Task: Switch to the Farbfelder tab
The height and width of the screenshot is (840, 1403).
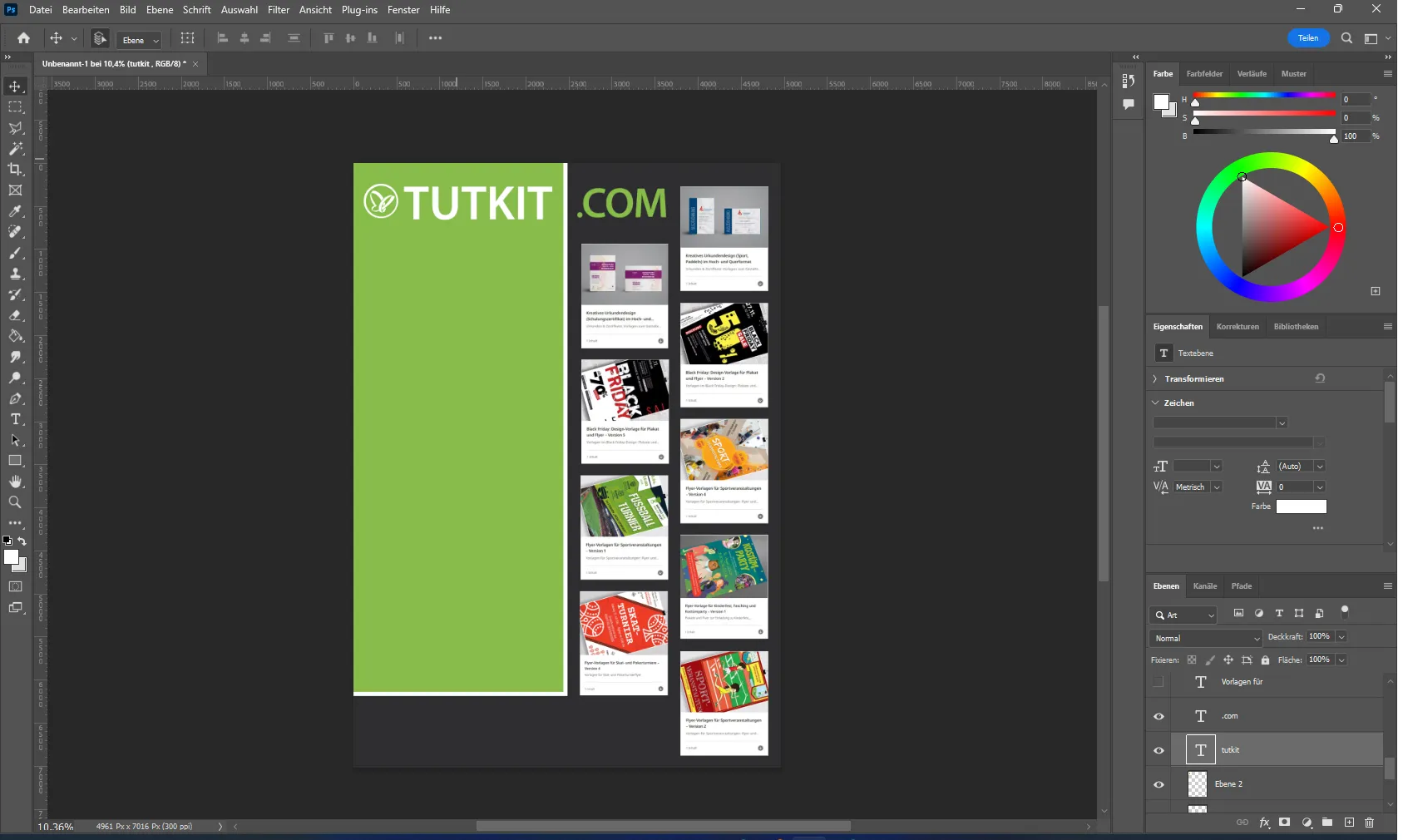Action: 1204,74
